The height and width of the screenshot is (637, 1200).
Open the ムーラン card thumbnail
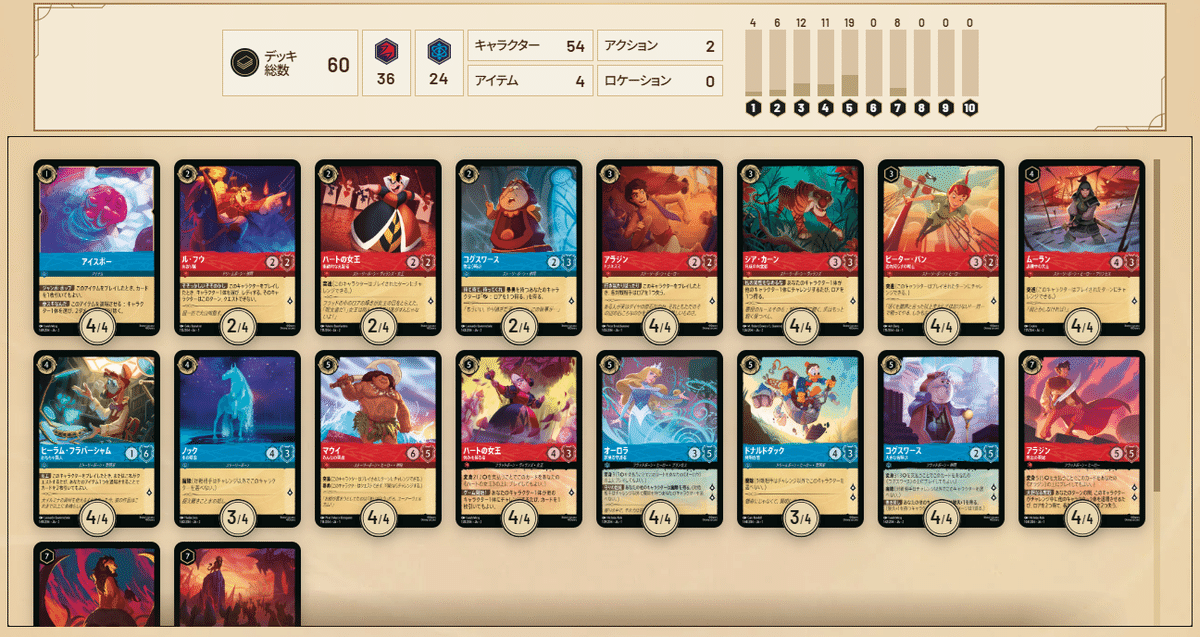coord(1081,247)
